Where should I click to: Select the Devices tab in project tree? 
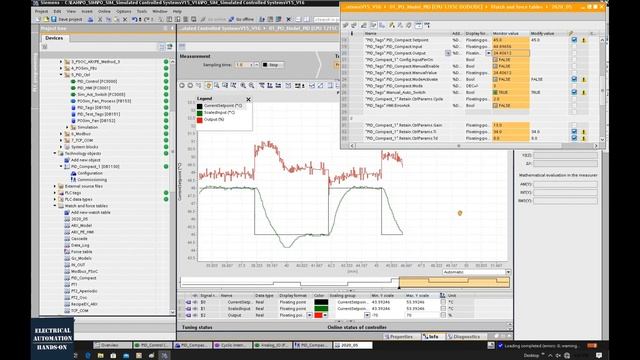(x=54, y=38)
